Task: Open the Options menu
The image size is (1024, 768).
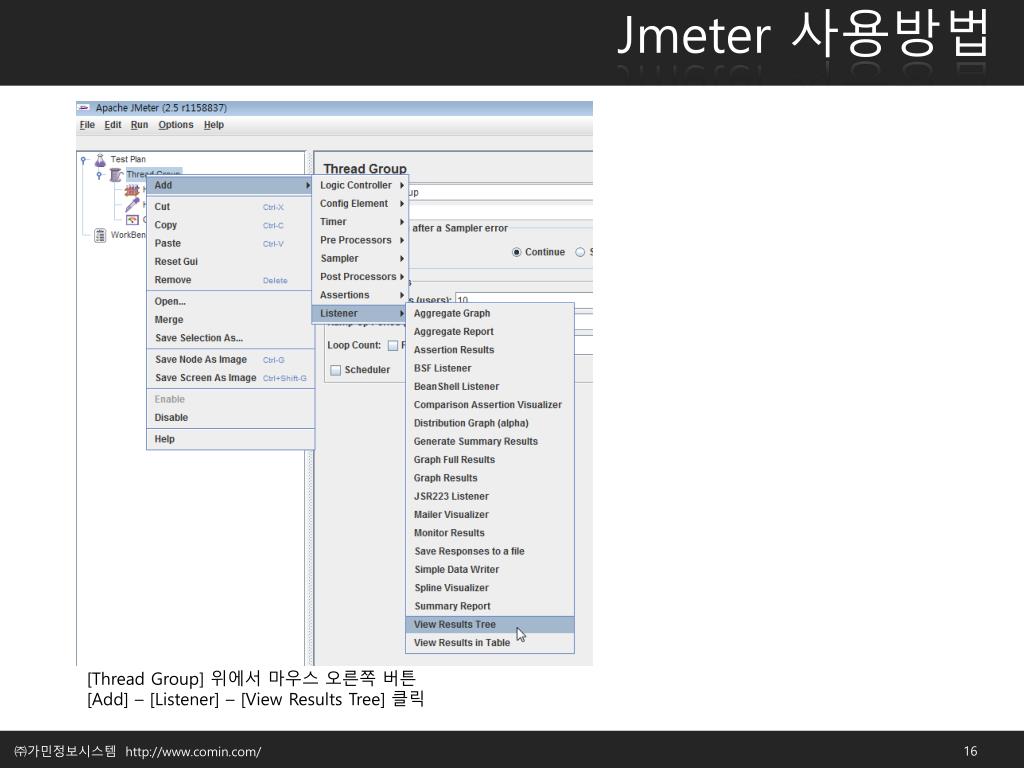Action: (x=176, y=125)
